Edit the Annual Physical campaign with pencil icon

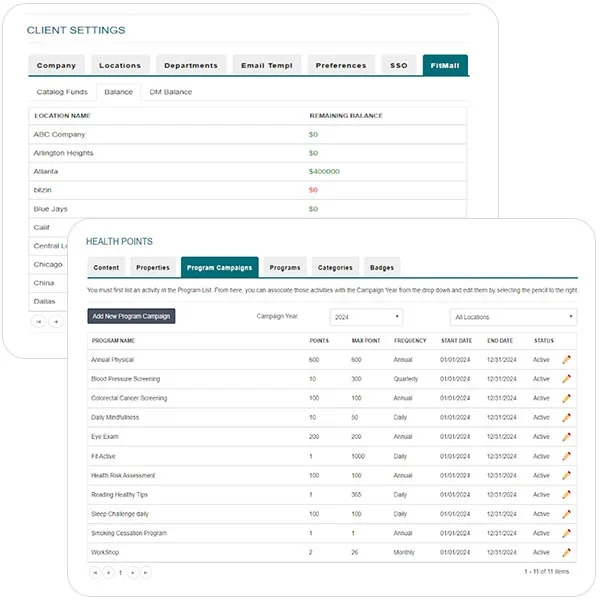pos(566,360)
